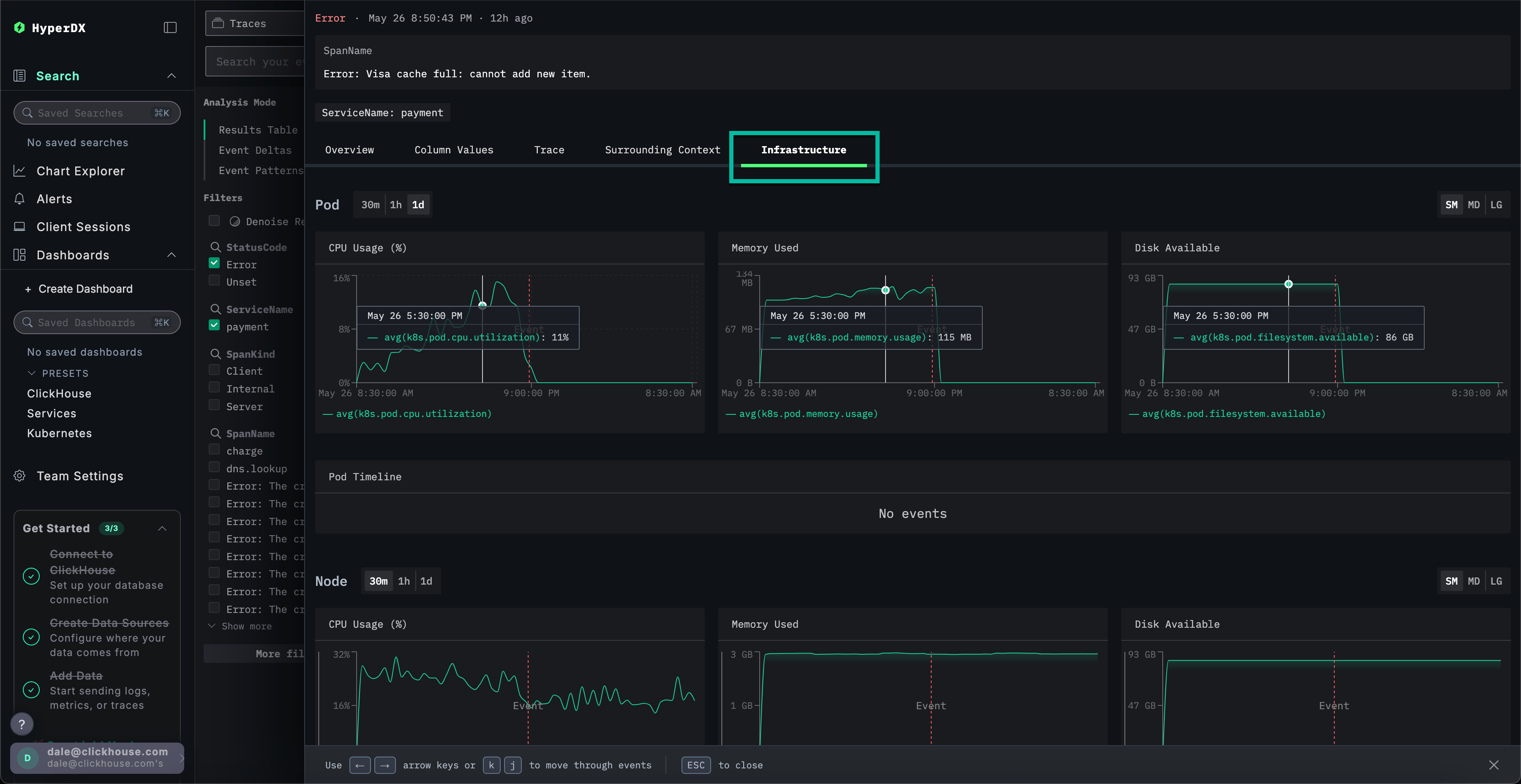Viewport: 1521px width, 784px height.
Task: Enable the Denoise Results checkbox
Action: click(214, 221)
